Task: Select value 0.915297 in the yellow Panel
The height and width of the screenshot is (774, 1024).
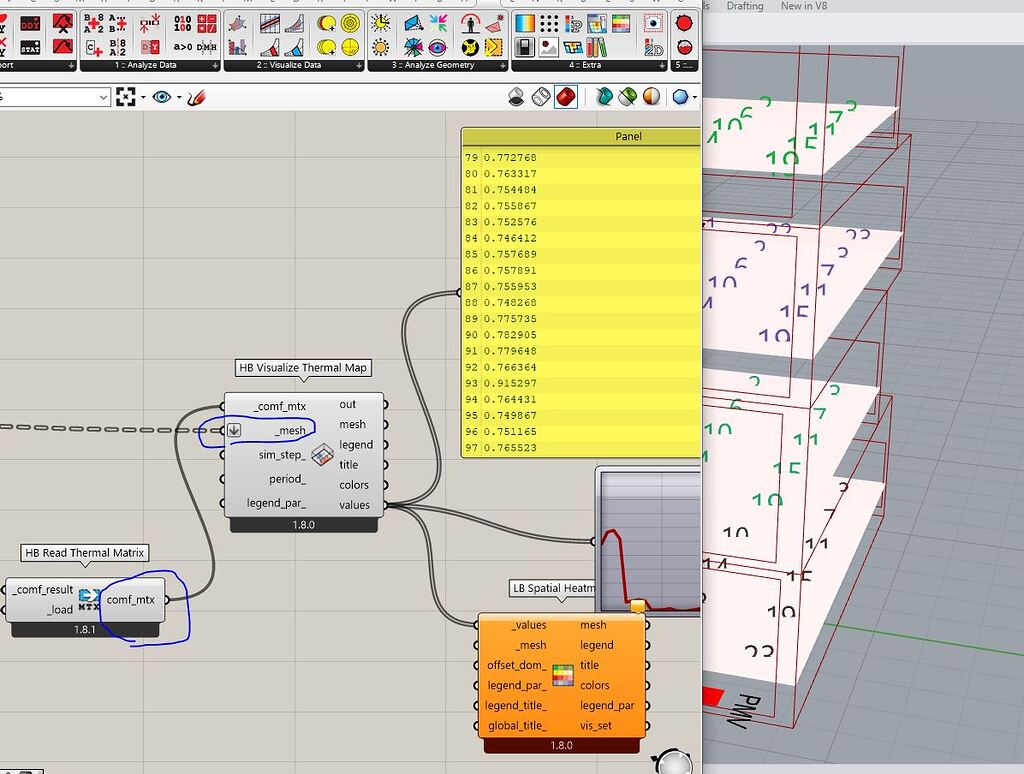Action: [x=512, y=383]
